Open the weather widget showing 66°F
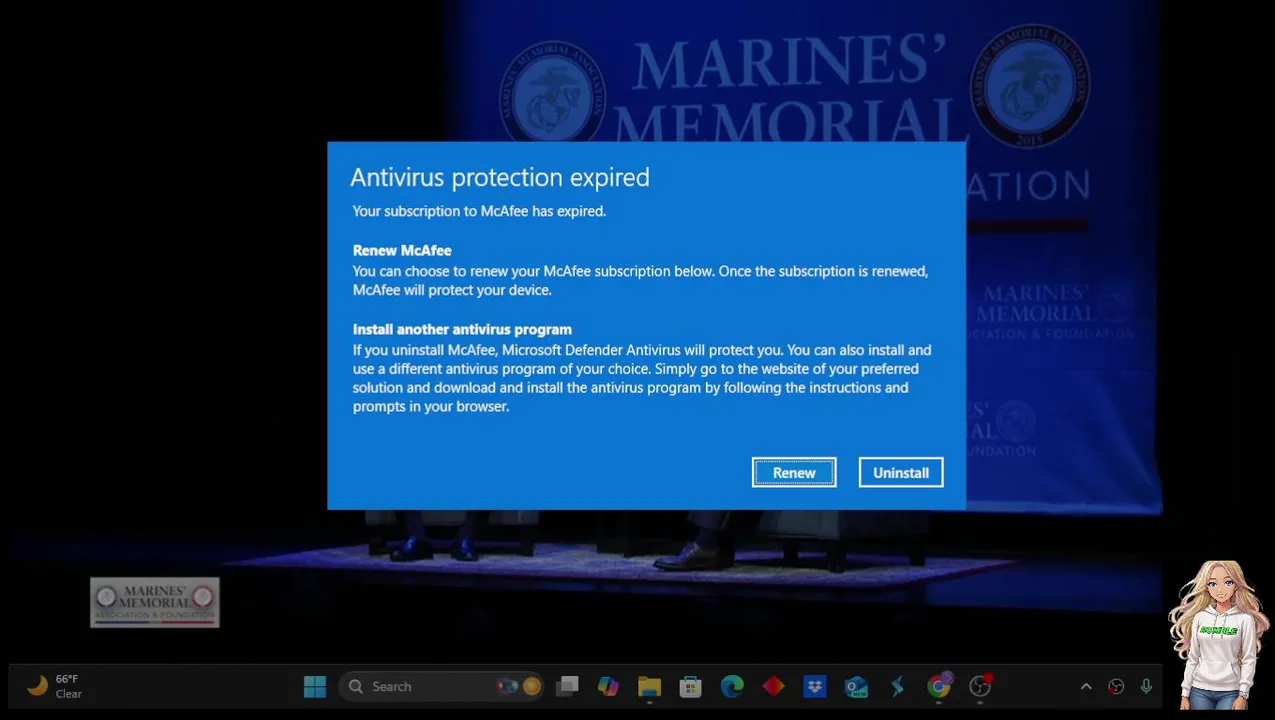The height and width of the screenshot is (720, 1275). tap(56, 686)
